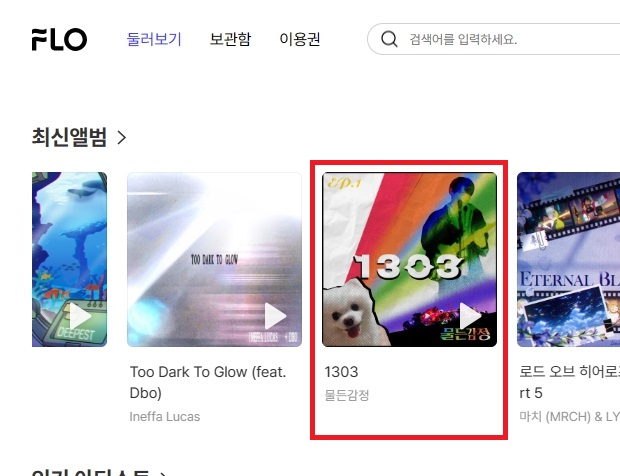Click the search magnifier icon
The width and height of the screenshot is (620, 476).
pos(389,39)
